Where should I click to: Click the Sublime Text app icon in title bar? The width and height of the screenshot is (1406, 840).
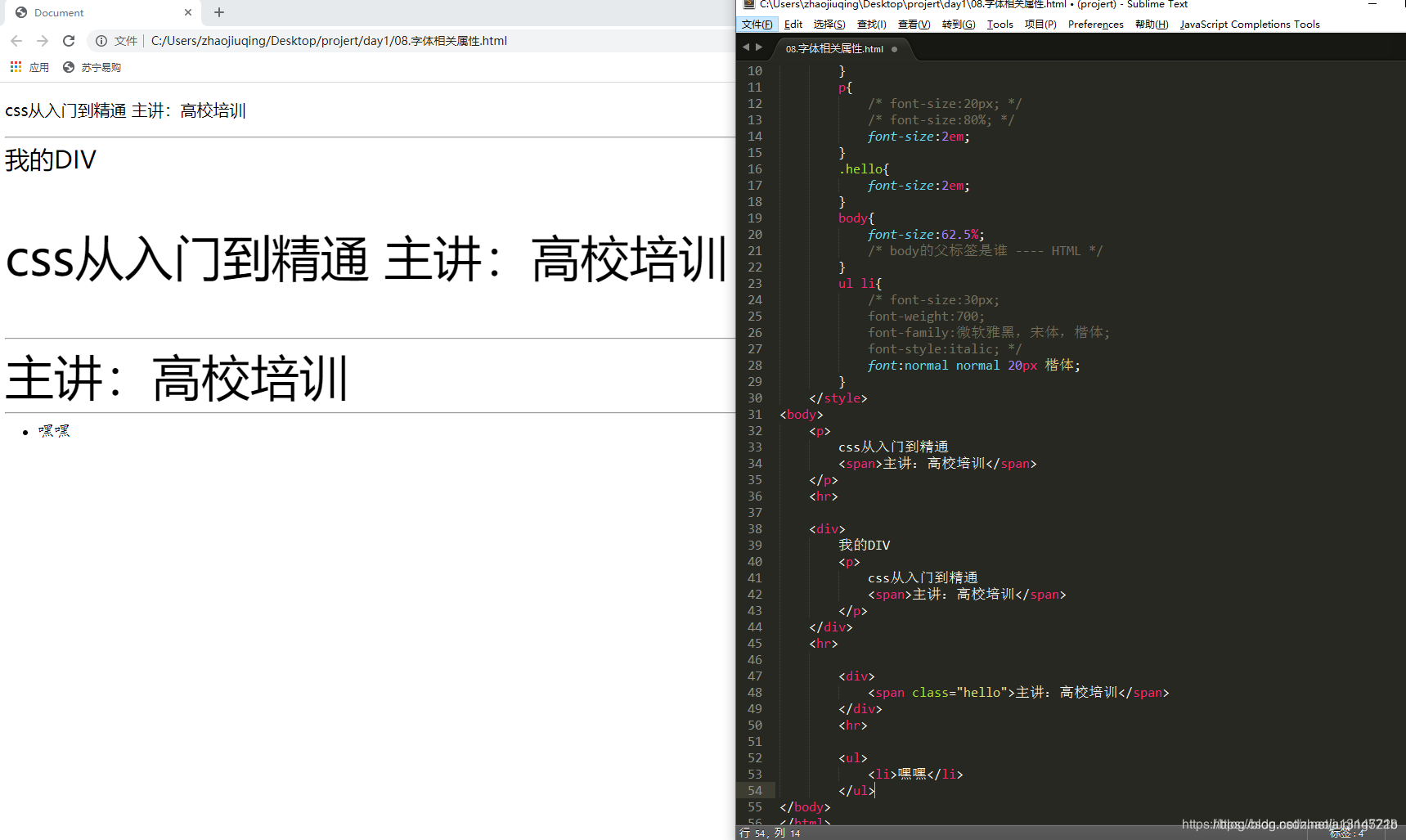click(748, 5)
